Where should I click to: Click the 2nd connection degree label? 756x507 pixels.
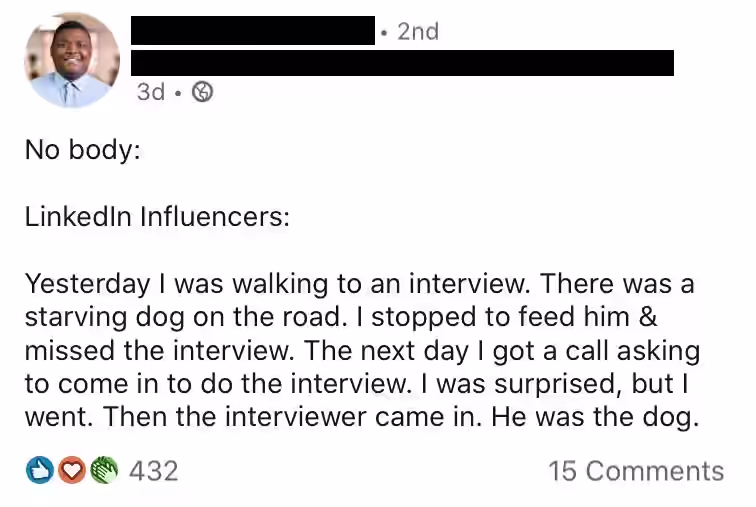pos(418,32)
